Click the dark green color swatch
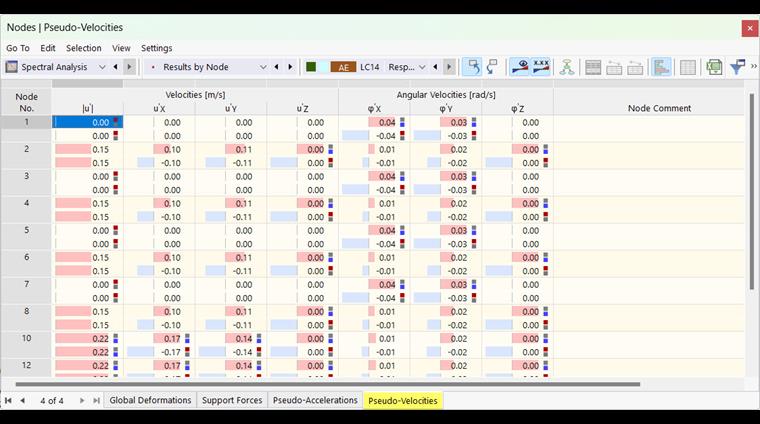The height and width of the screenshot is (424, 760). [x=311, y=67]
